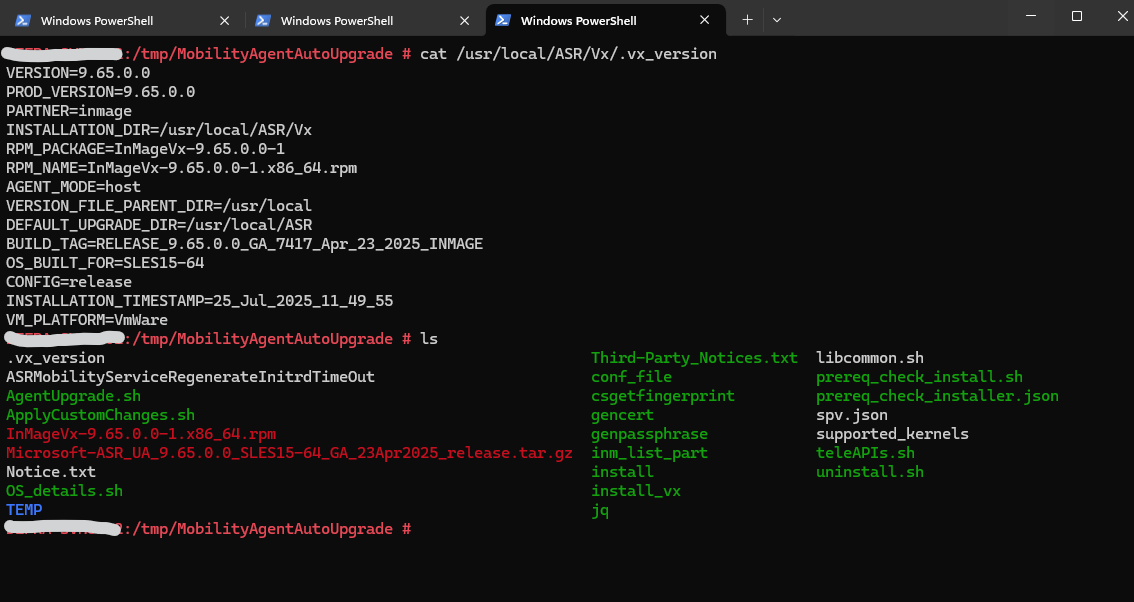Click the INSTALLATION_DIR=/usr/local/ASR/Vx line
The image size is (1134, 602).
click(159, 130)
